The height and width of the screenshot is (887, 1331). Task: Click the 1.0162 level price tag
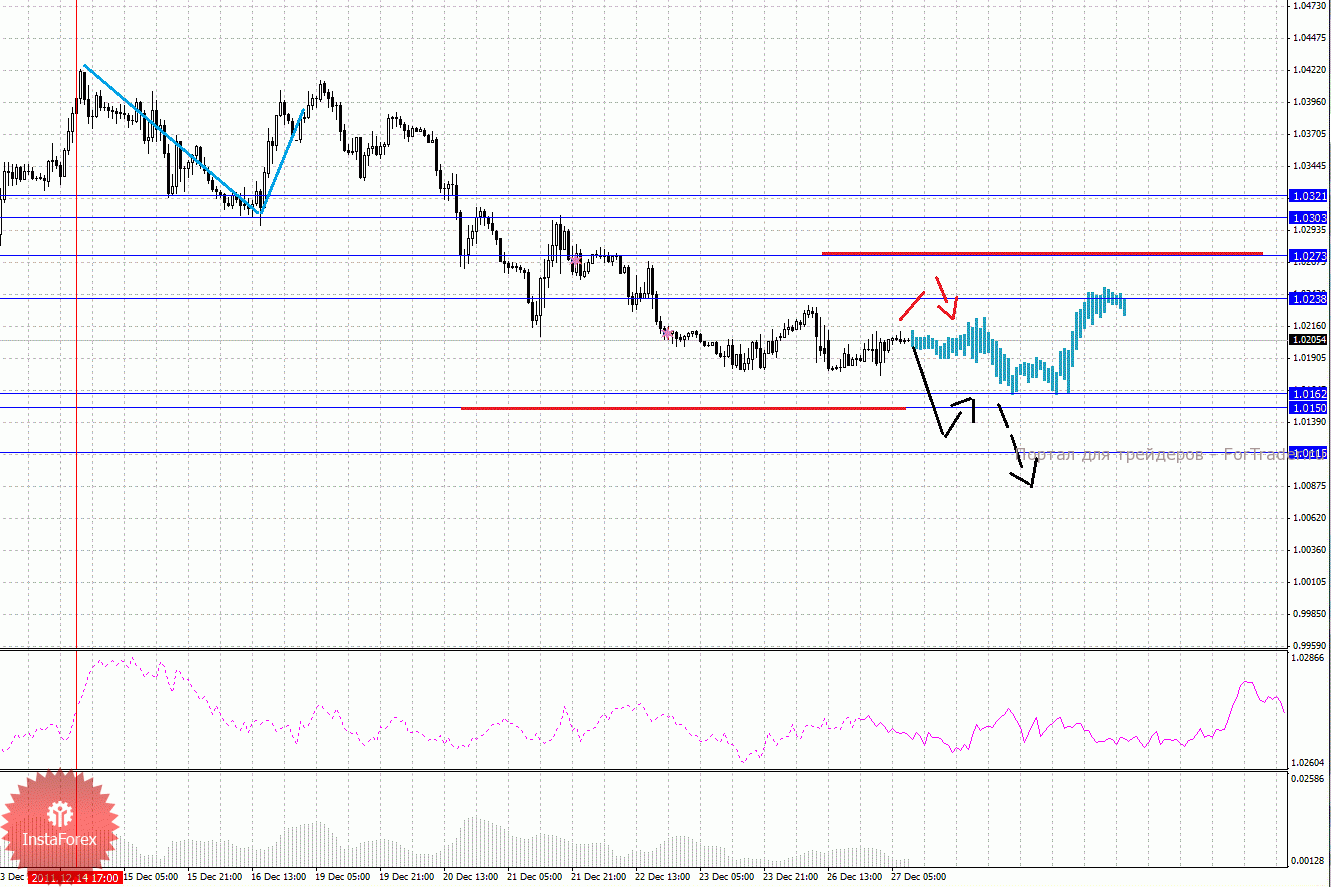pyautogui.click(x=1309, y=394)
